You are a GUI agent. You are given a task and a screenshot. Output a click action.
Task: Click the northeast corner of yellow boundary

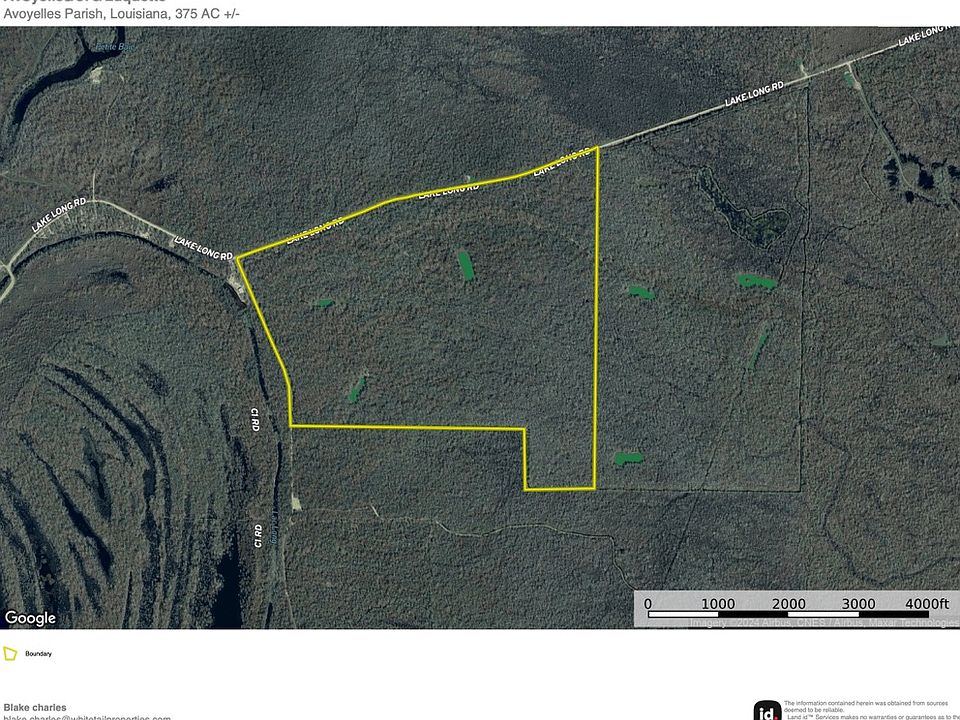(598, 147)
